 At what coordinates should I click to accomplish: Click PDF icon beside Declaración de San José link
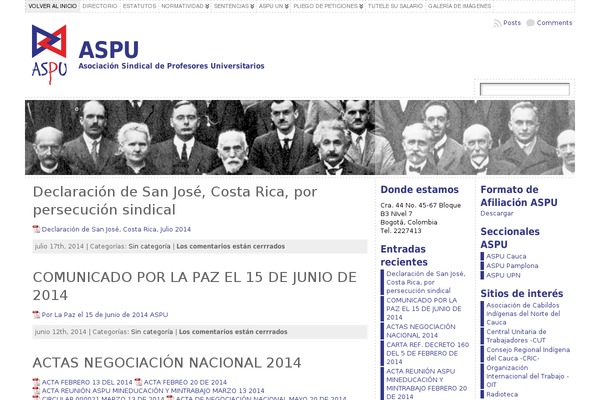36,229
